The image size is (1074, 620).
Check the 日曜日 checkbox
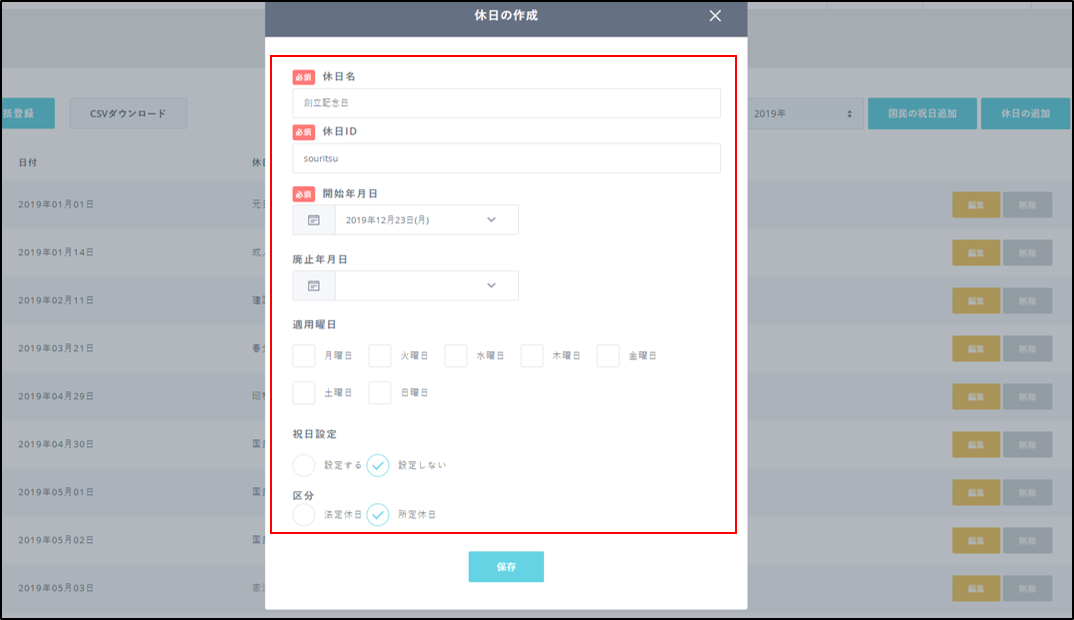[x=380, y=393]
